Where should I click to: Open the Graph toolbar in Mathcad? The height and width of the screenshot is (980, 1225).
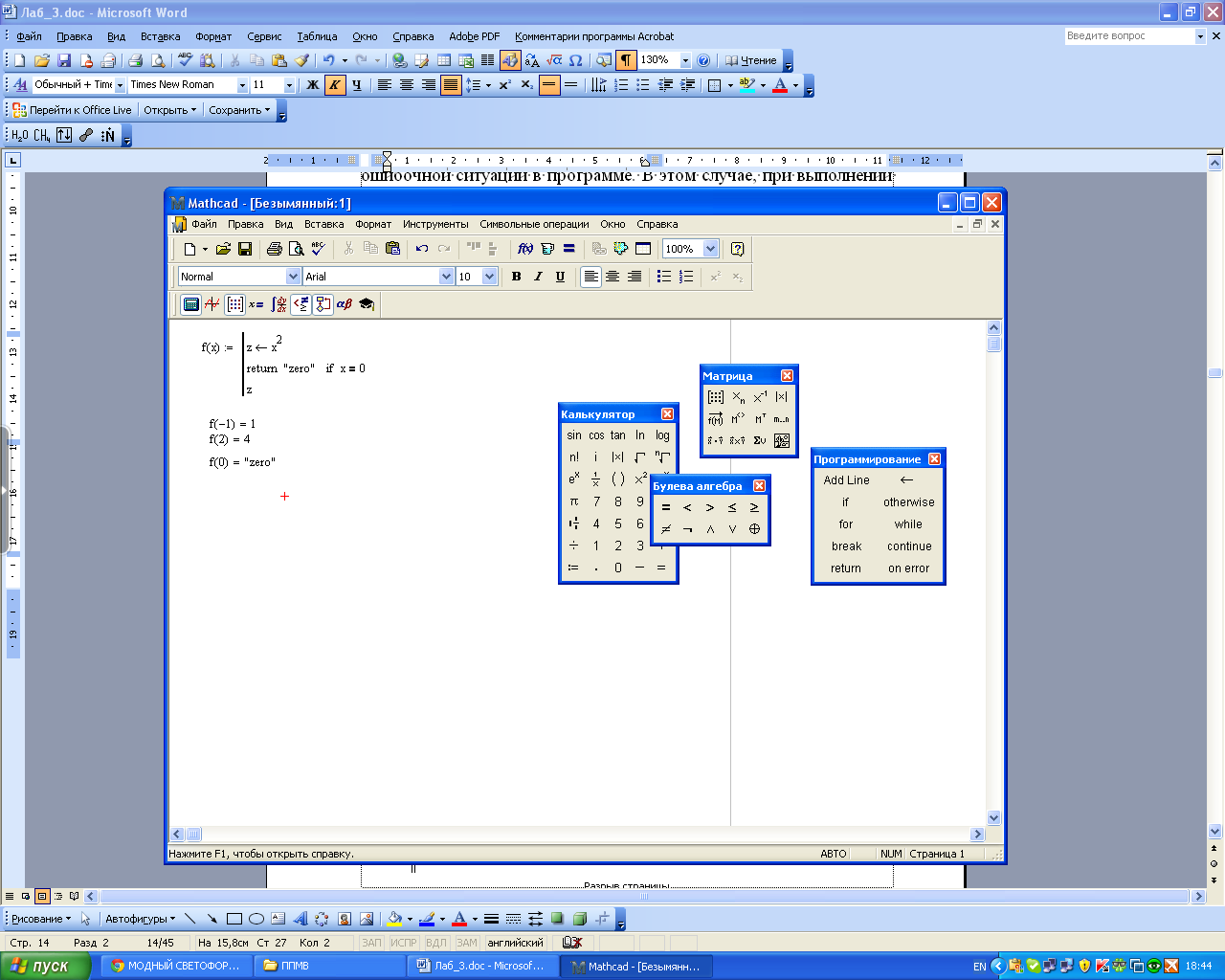[x=212, y=304]
